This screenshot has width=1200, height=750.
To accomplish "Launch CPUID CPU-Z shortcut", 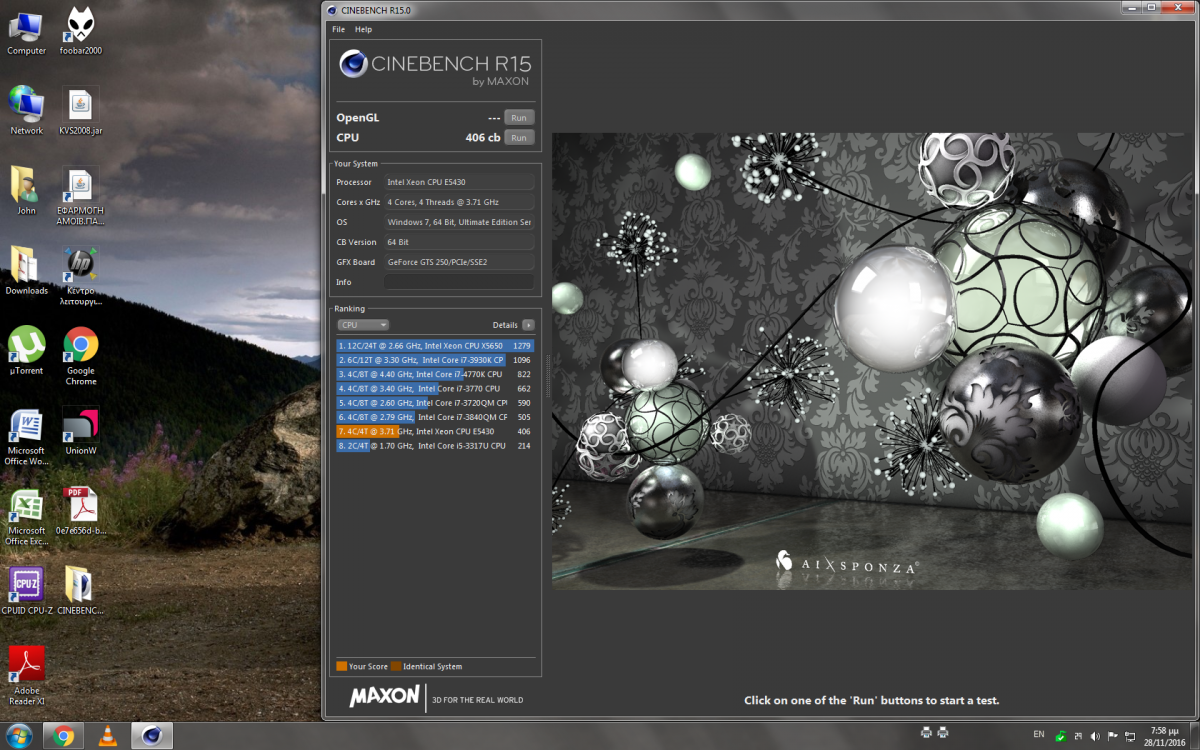I will [x=27, y=591].
